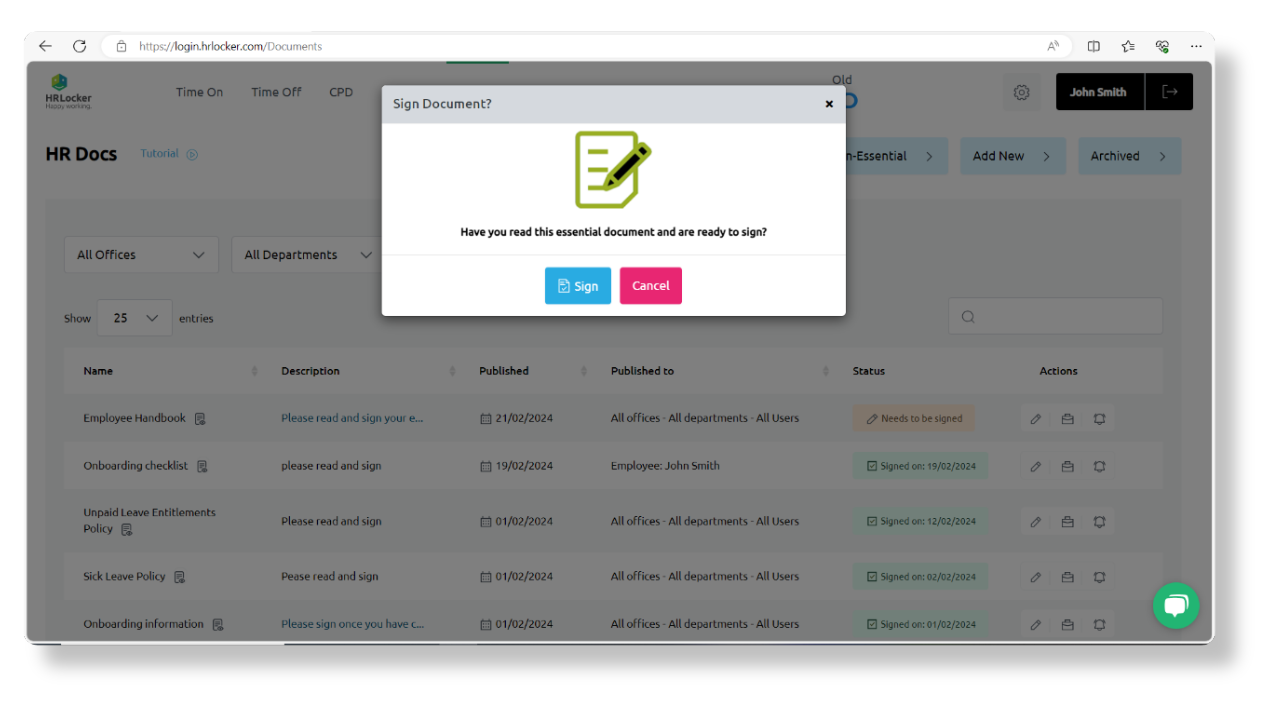Click the search field above the table
The width and height of the screenshot is (1280, 720).
pyautogui.click(x=1055, y=316)
